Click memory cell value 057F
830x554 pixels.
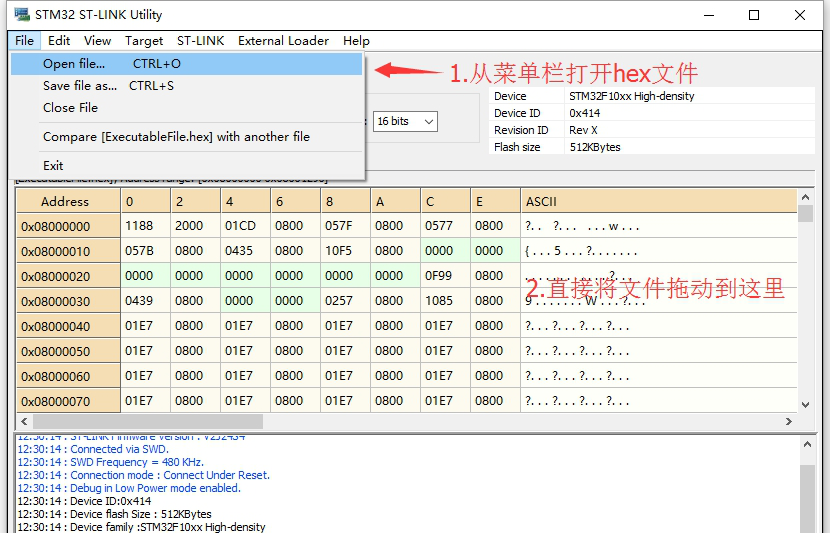coord(345,226)
